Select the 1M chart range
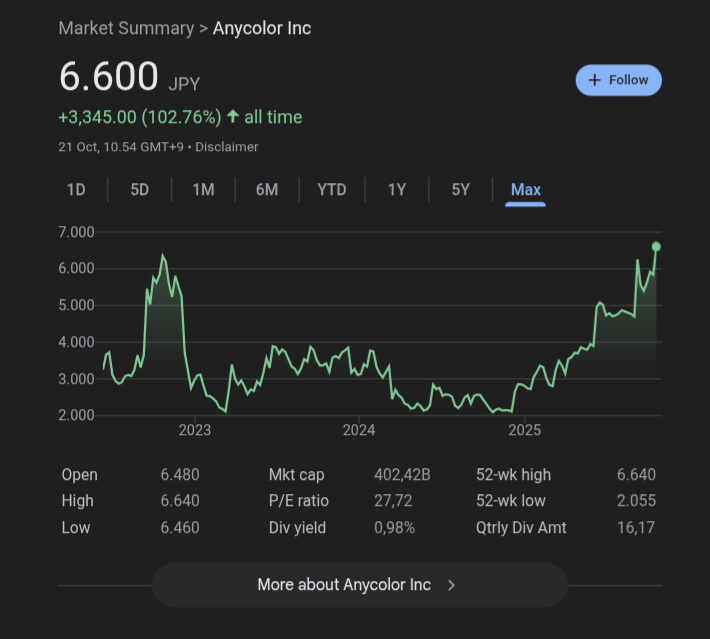The image size is (710, 639). [203, 189]
